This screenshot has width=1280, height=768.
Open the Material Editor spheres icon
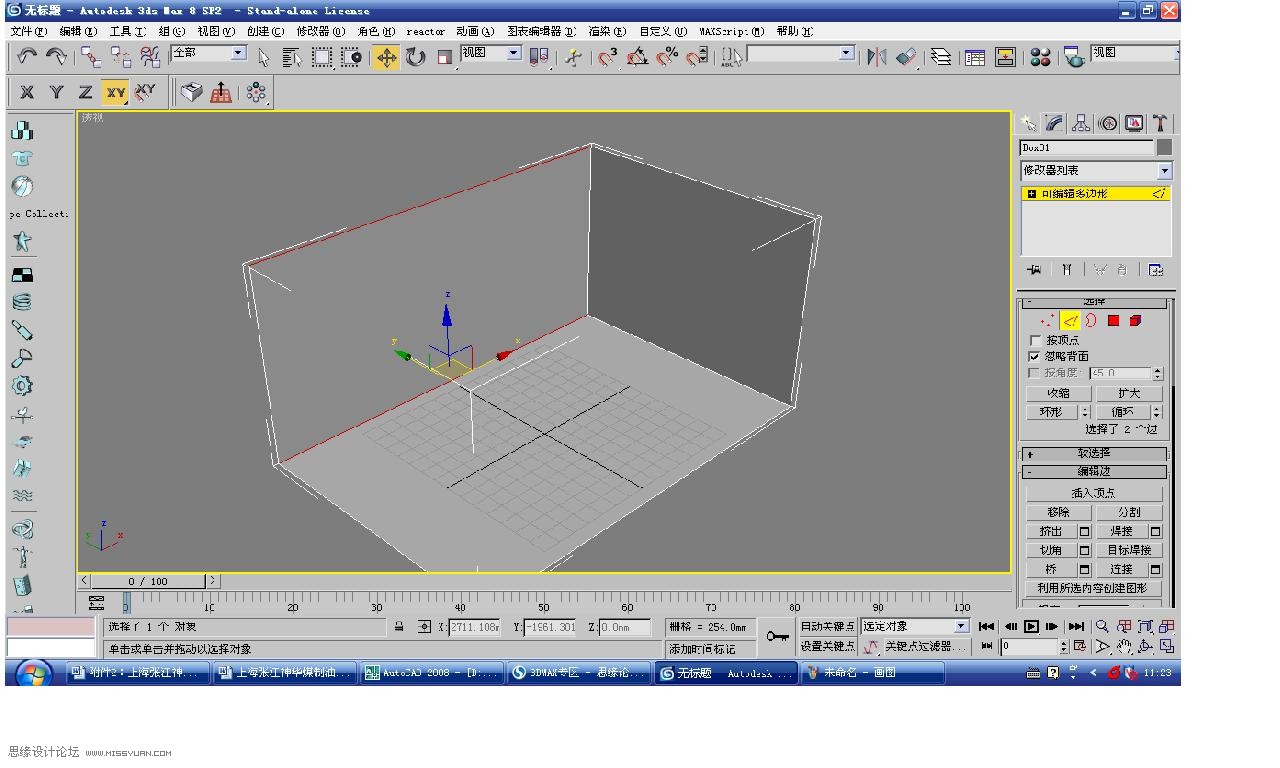[x=1041, y=57]
